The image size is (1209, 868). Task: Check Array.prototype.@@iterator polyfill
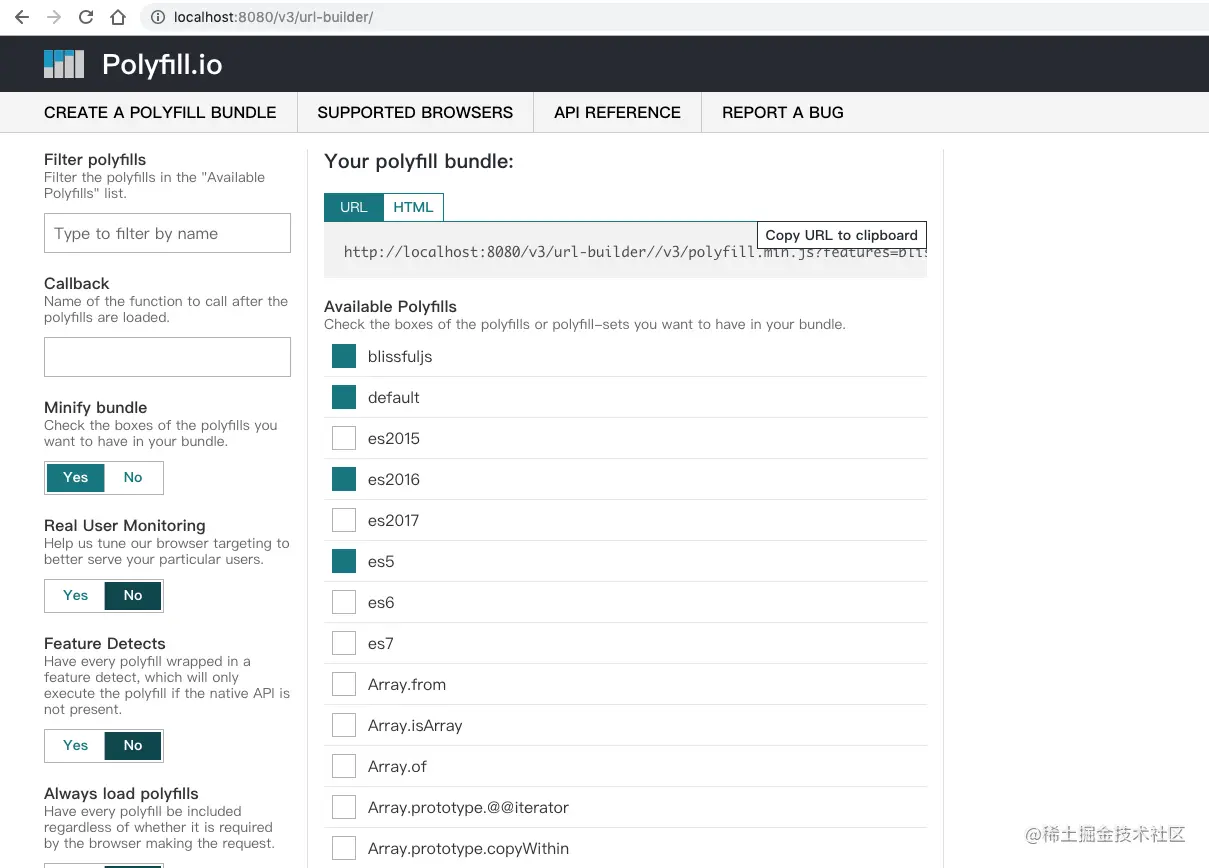pos(344,808)
